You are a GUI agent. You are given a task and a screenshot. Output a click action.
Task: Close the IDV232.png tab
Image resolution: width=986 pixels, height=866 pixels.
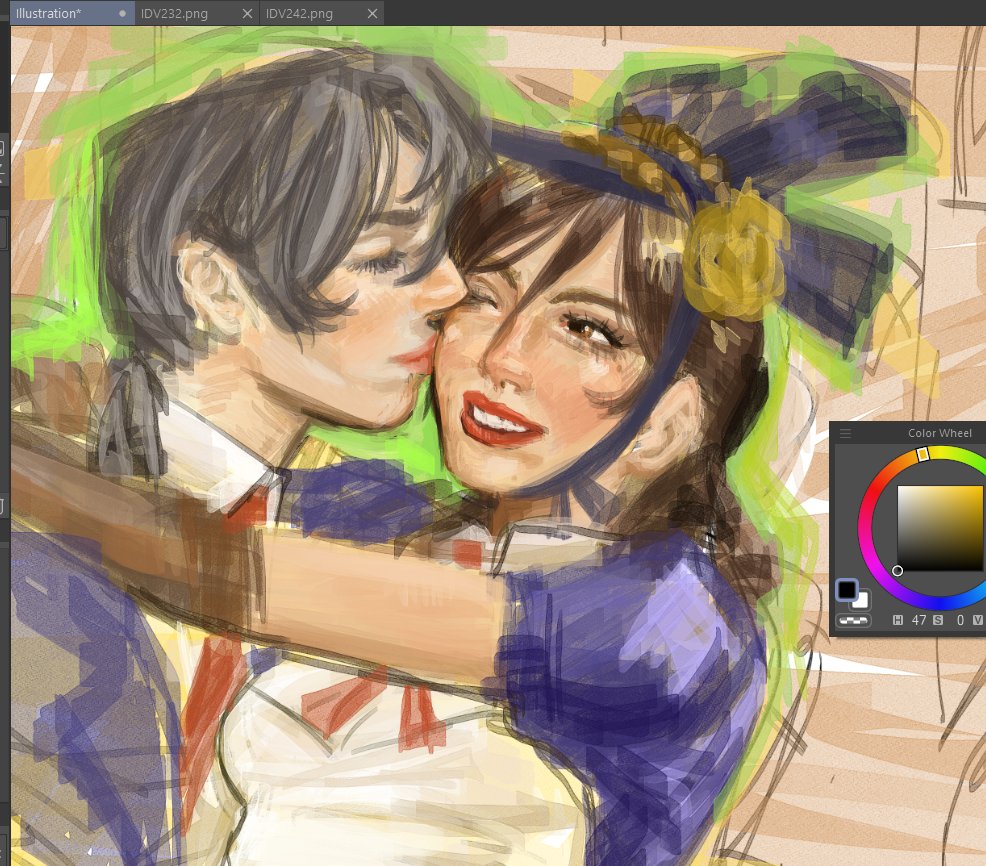click(247, 14)
